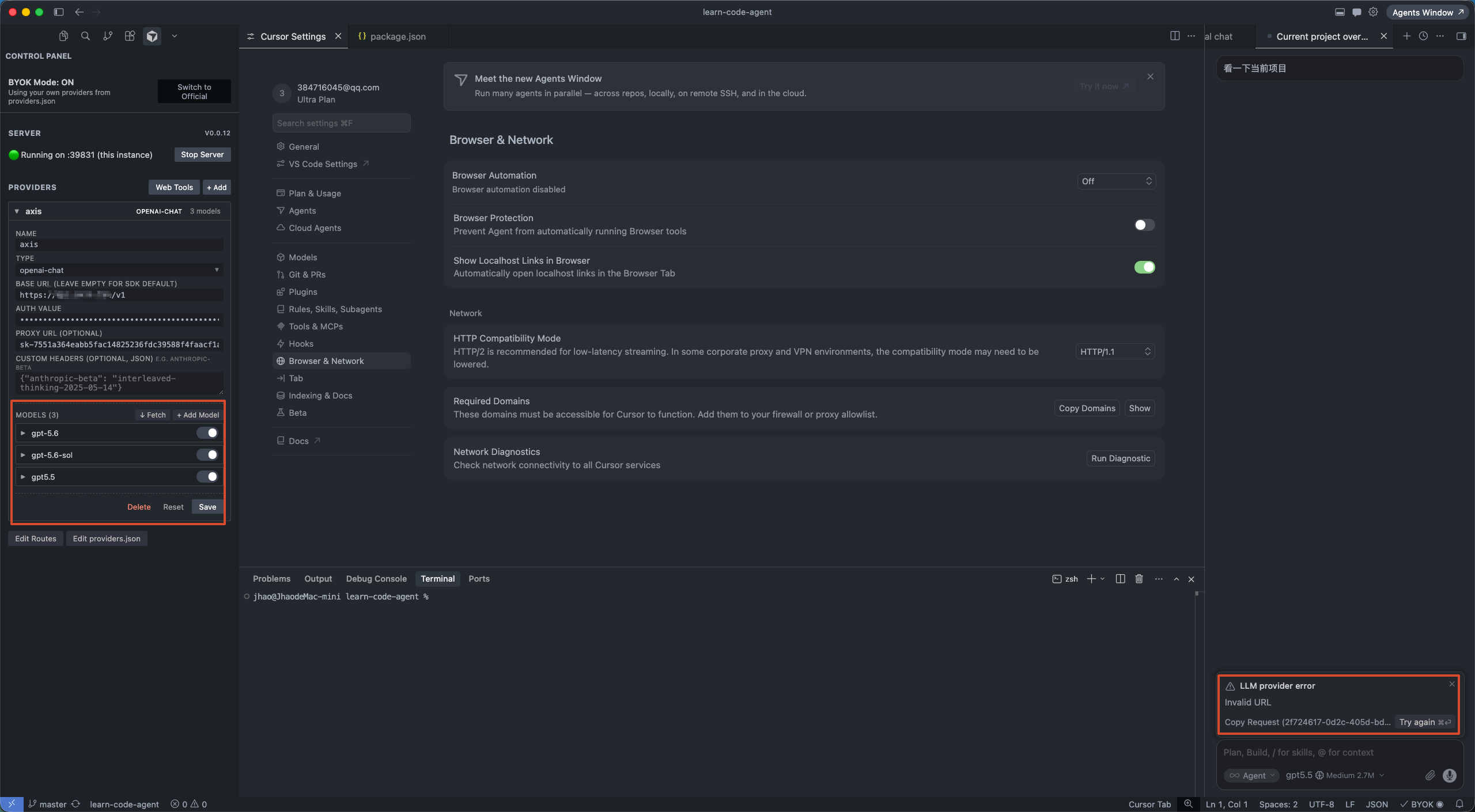Switch to the Problems panel tab
Image resolution: width=1475 pixels, height=812 pixels.
271,579
